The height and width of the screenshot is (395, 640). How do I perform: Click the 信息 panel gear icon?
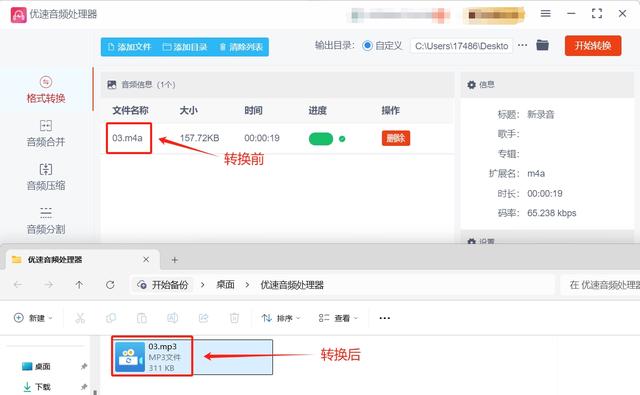pos(471,84)
